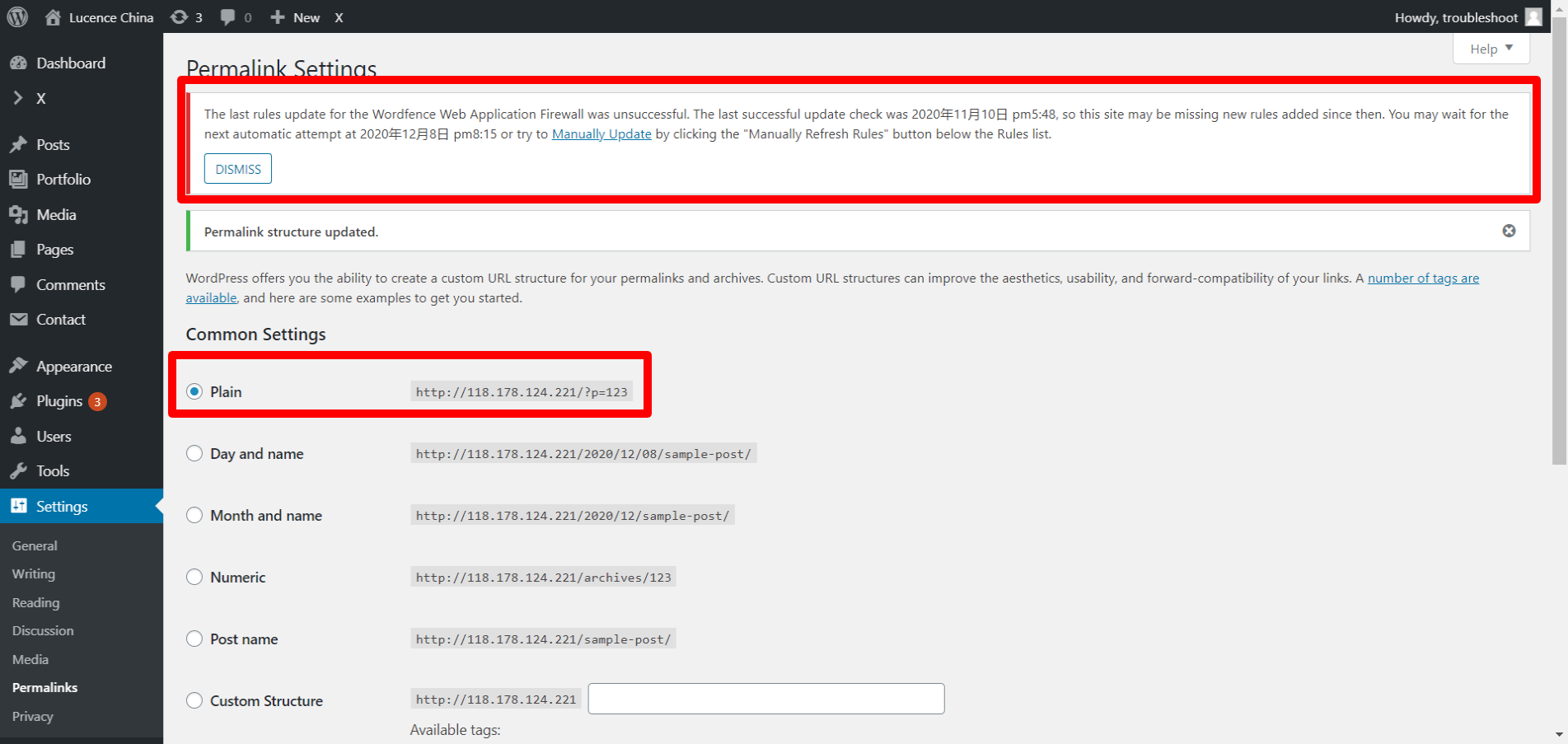Click the Numeric archives example URL

543,578
